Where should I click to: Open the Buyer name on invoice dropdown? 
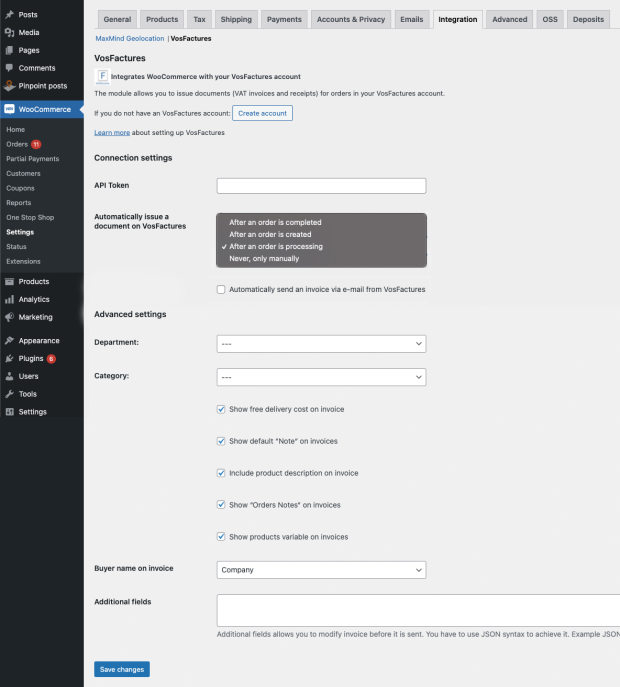point(321,570)
